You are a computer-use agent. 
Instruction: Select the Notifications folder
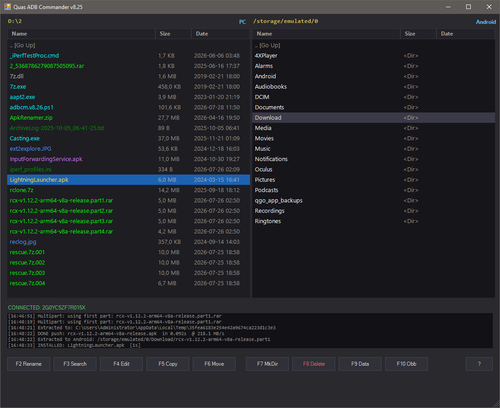(373, 159)
